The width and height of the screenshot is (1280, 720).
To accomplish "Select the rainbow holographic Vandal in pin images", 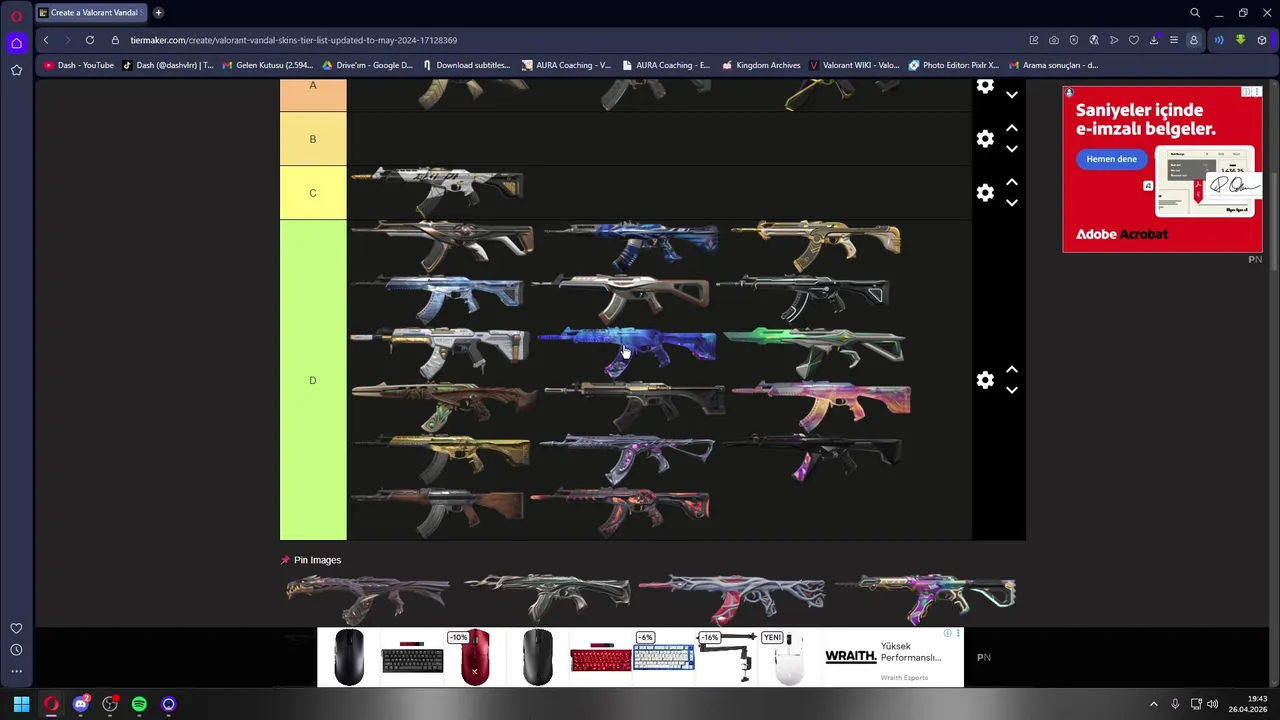I will (x=925, y=598).
